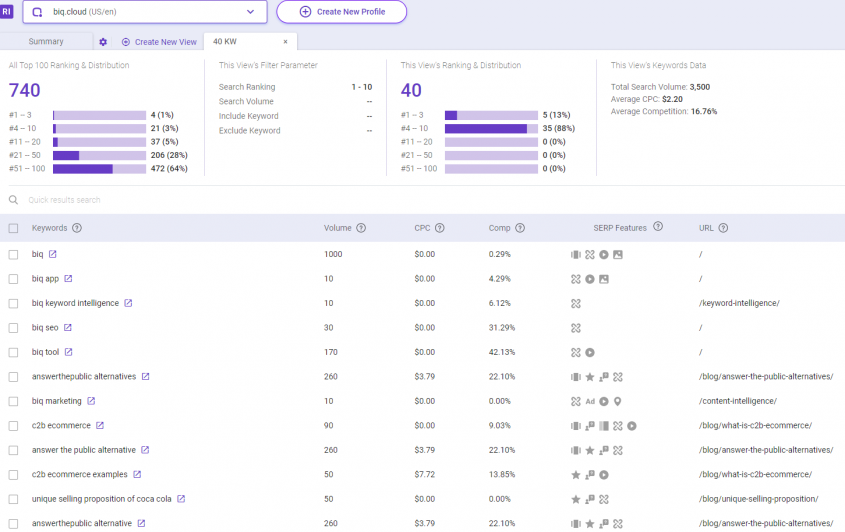845x532 pixels.
Task: Open the external link icon beside 'answer the public alternative'
Action: [x=145, y=450]
